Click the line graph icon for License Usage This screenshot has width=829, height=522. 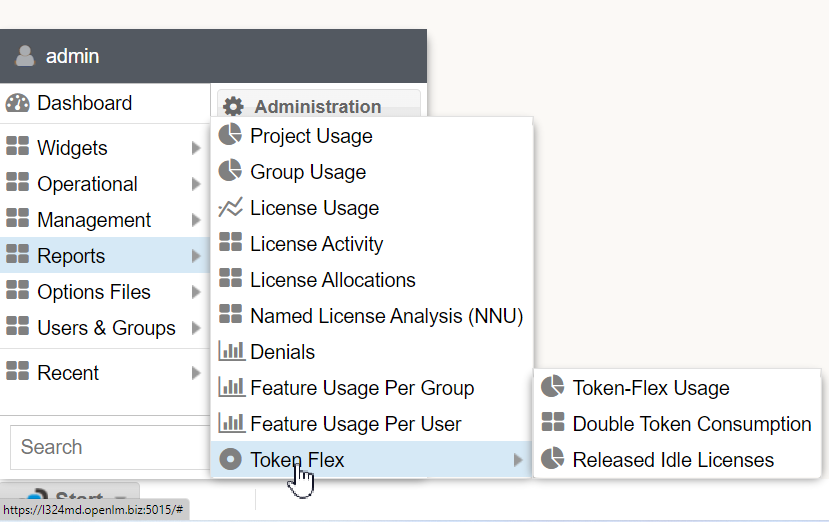coord(230,208)
